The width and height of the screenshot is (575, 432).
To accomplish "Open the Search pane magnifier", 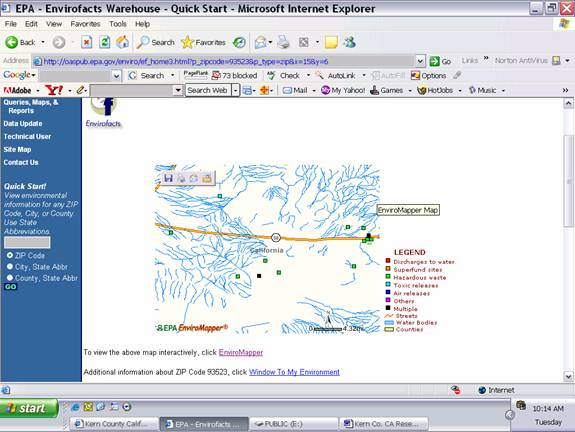I will tap(155, 43).
